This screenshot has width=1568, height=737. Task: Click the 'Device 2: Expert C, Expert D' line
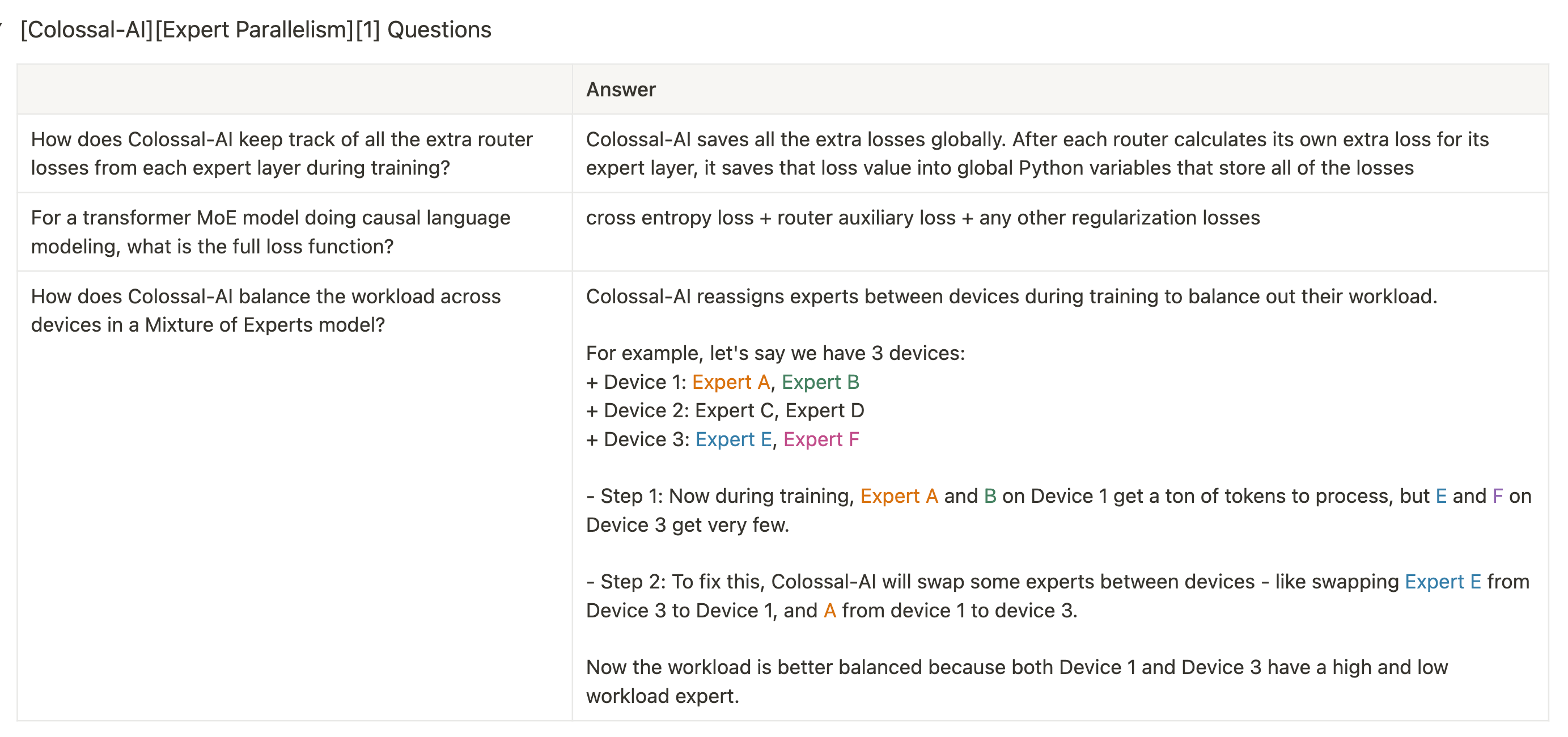pos(725,411)
